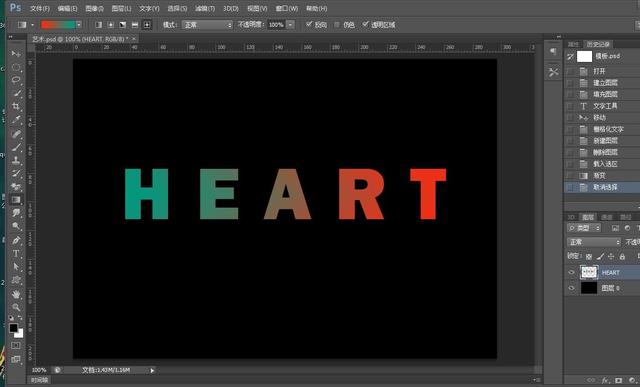
Task: Select the Dodge tool
Action: point(16,226)
